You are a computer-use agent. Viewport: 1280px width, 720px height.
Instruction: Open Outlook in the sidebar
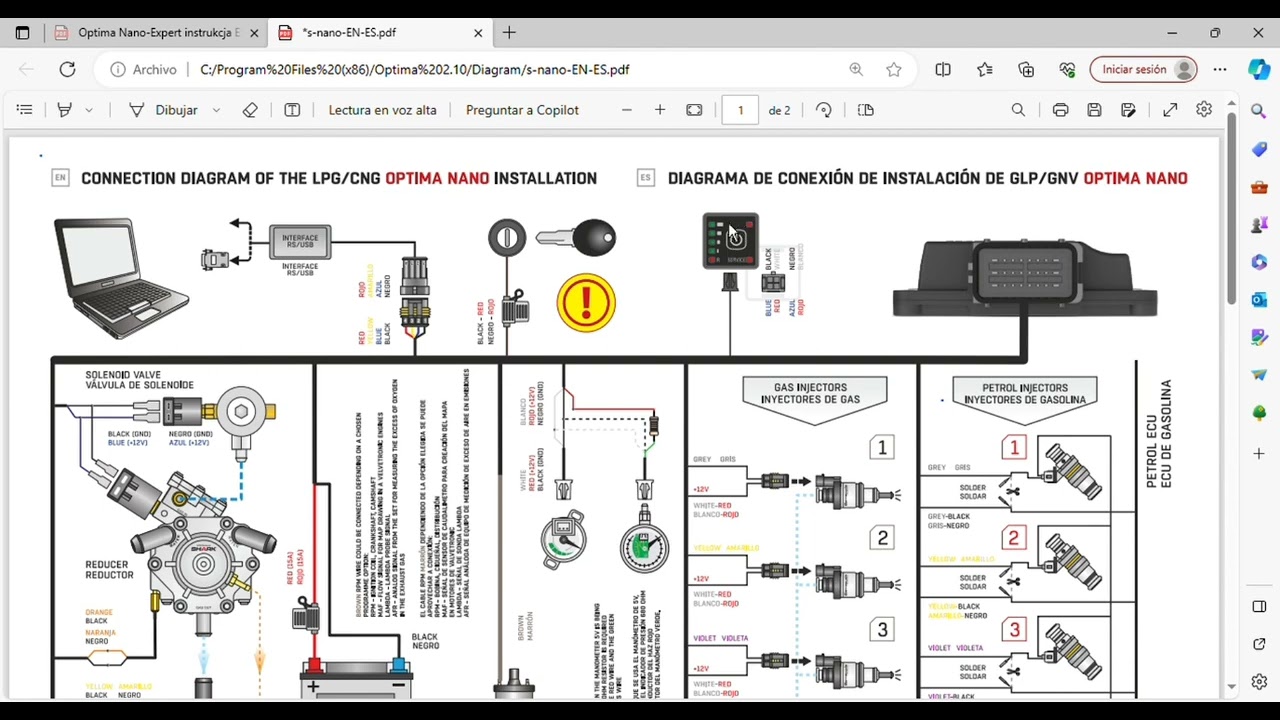[1259, 299]
